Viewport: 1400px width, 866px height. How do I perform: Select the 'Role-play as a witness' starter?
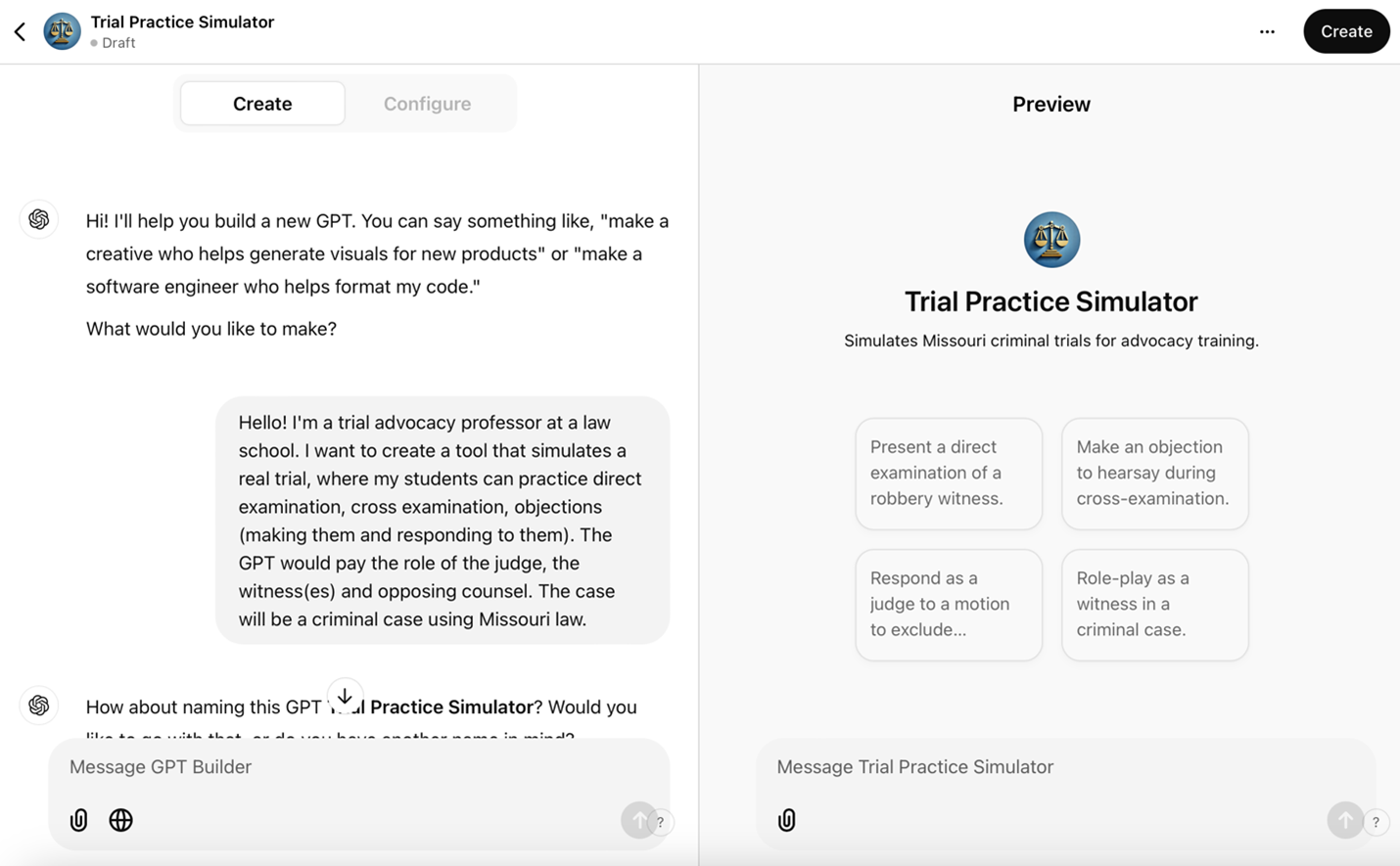click(x=1154, y=604)
